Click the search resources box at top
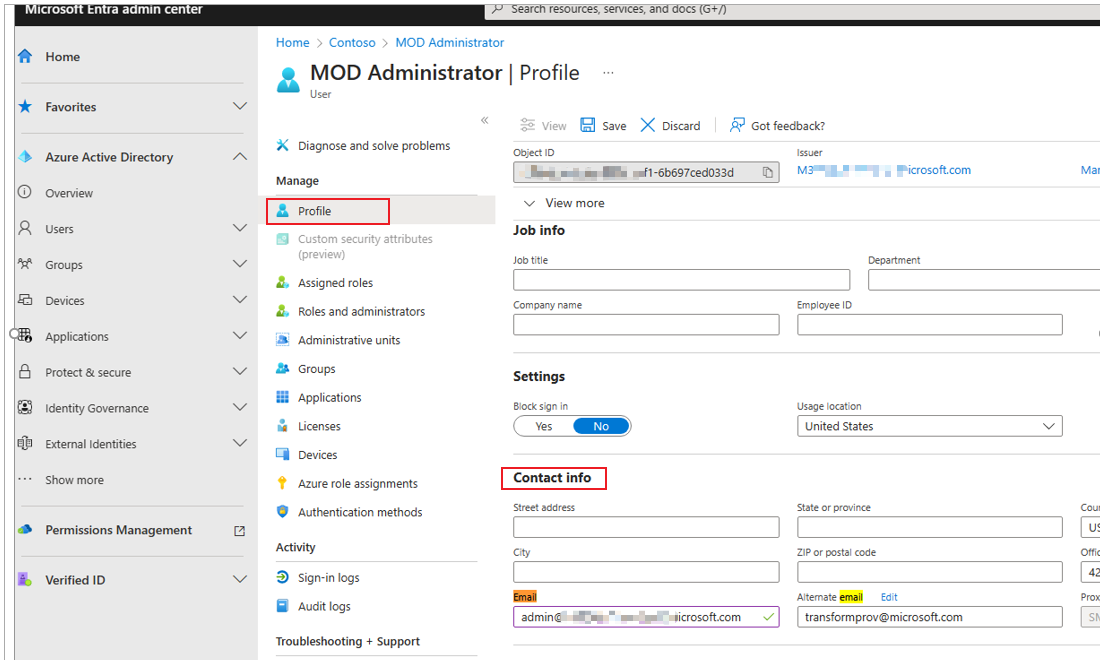 793,10
